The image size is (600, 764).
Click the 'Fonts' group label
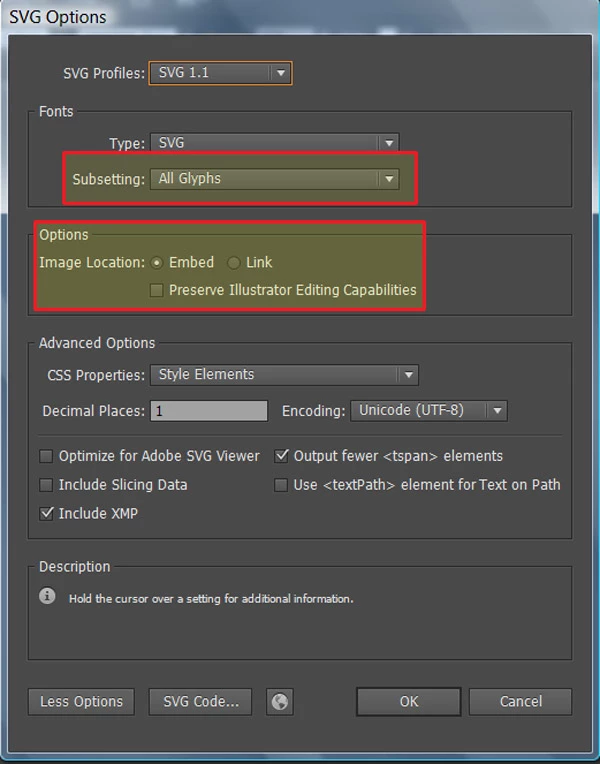coord(56,112)
